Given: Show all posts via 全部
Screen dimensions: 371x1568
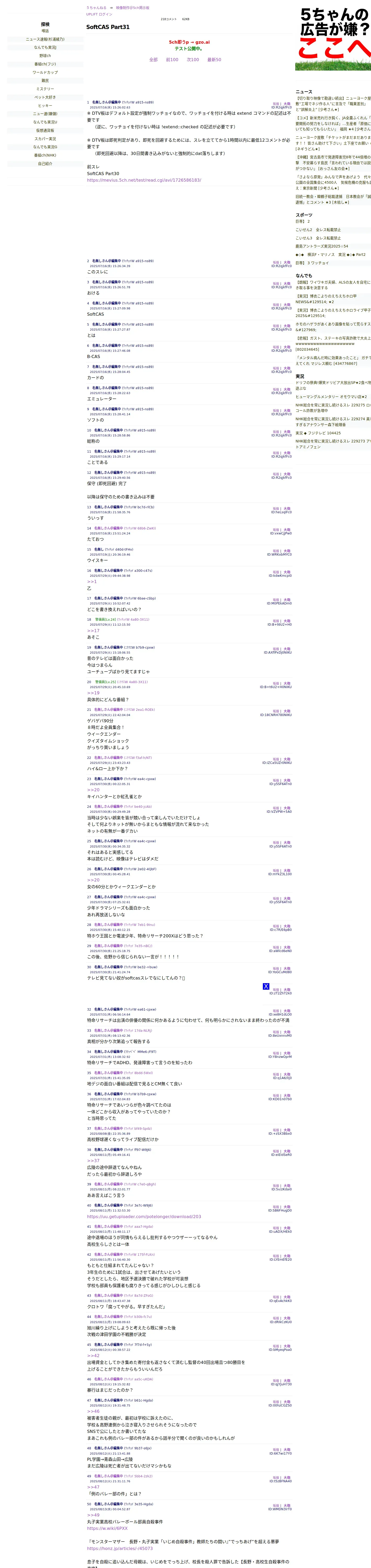Looking at the screenshot, I should point(153,60).
